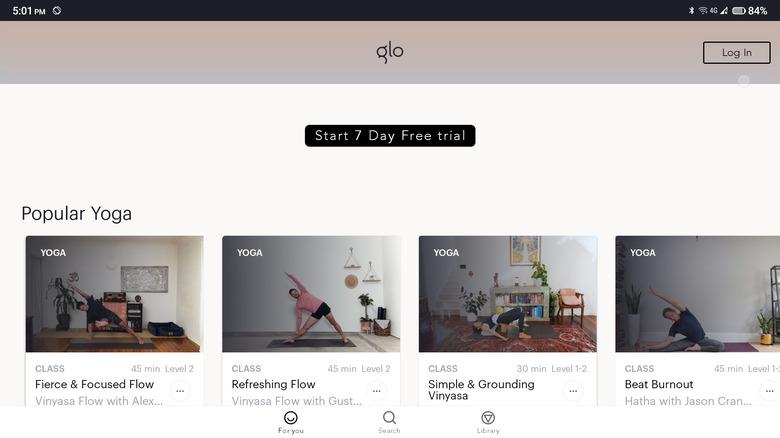Select the Beat Burnout class title
780x438 pixels.
(659, 384)
